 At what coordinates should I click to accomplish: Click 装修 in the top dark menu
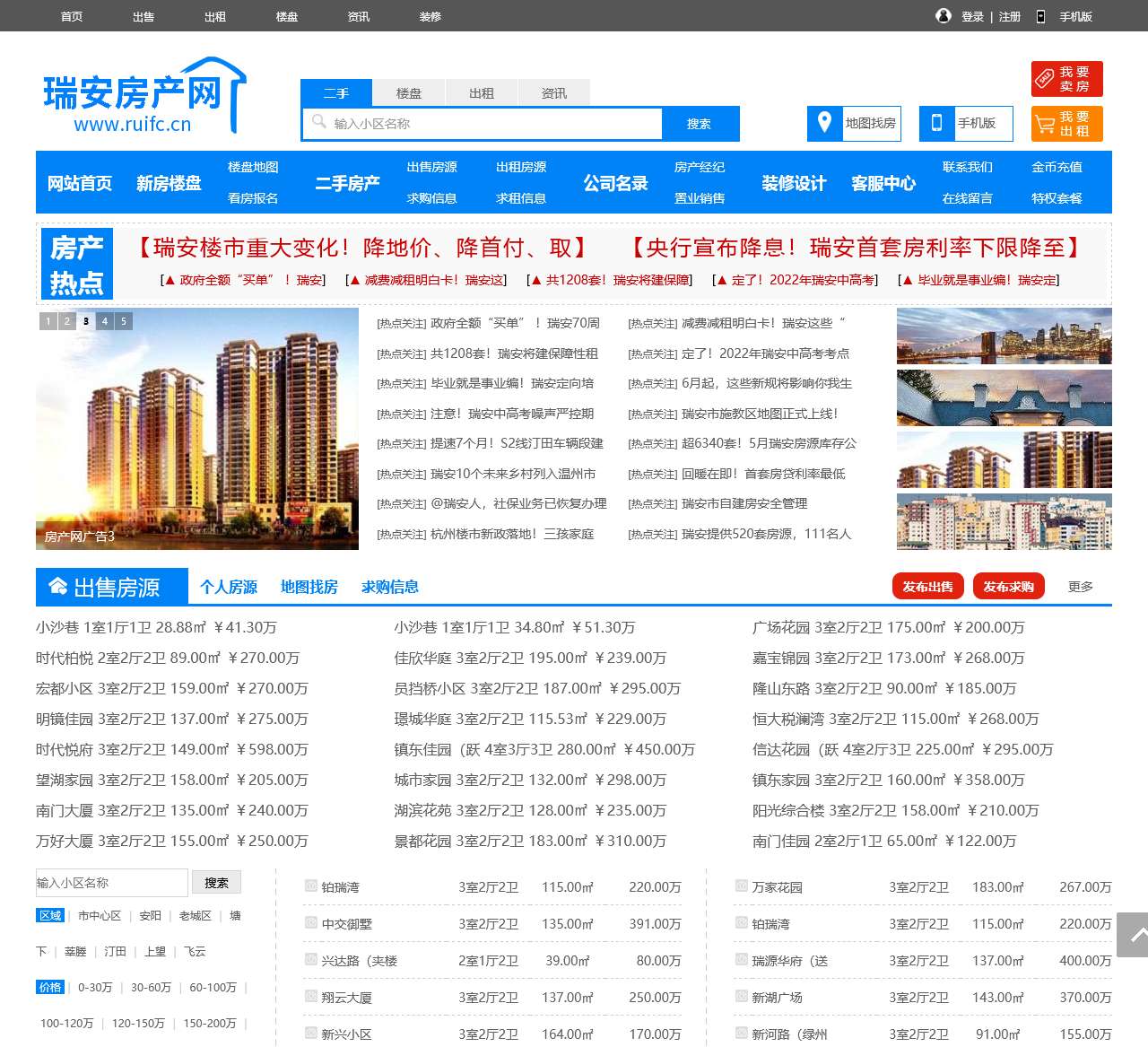430,16
